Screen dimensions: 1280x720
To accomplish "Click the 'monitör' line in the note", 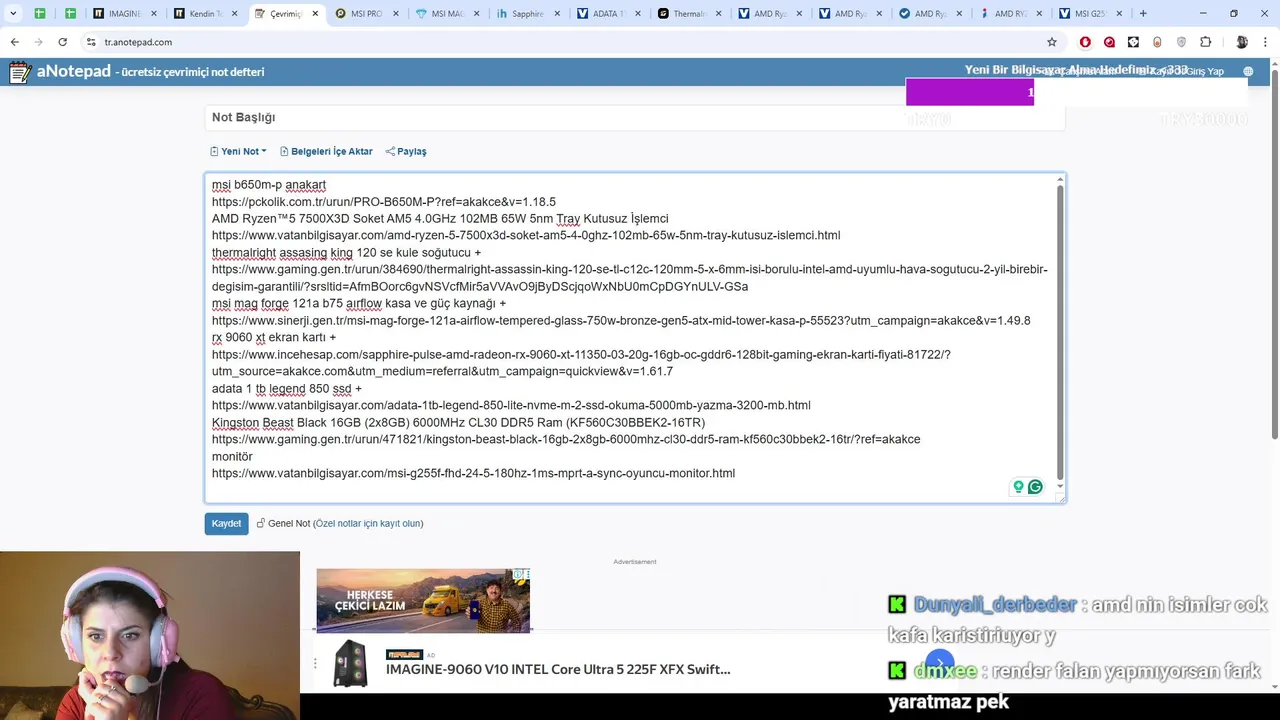I will [x=232, y=457].
